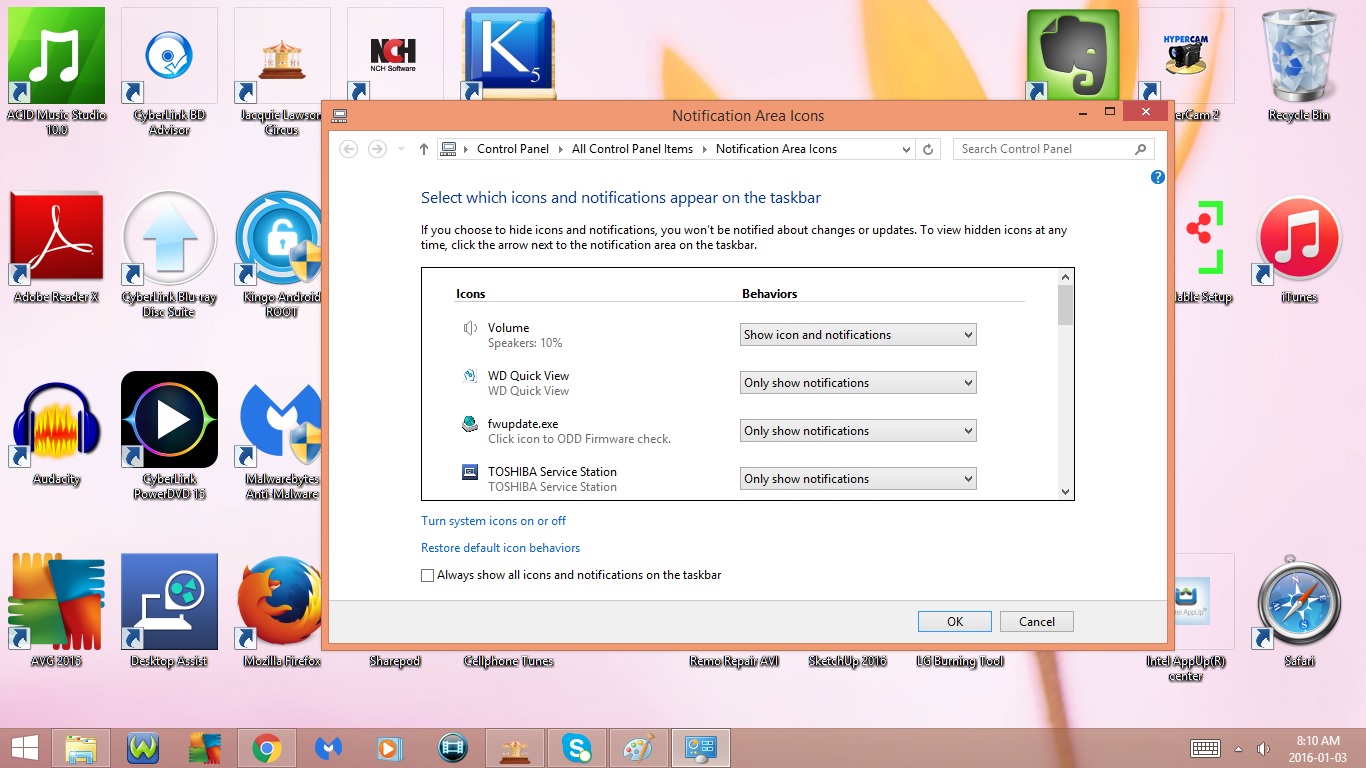Enable Always show all icons and notifications

click(428, 575)
